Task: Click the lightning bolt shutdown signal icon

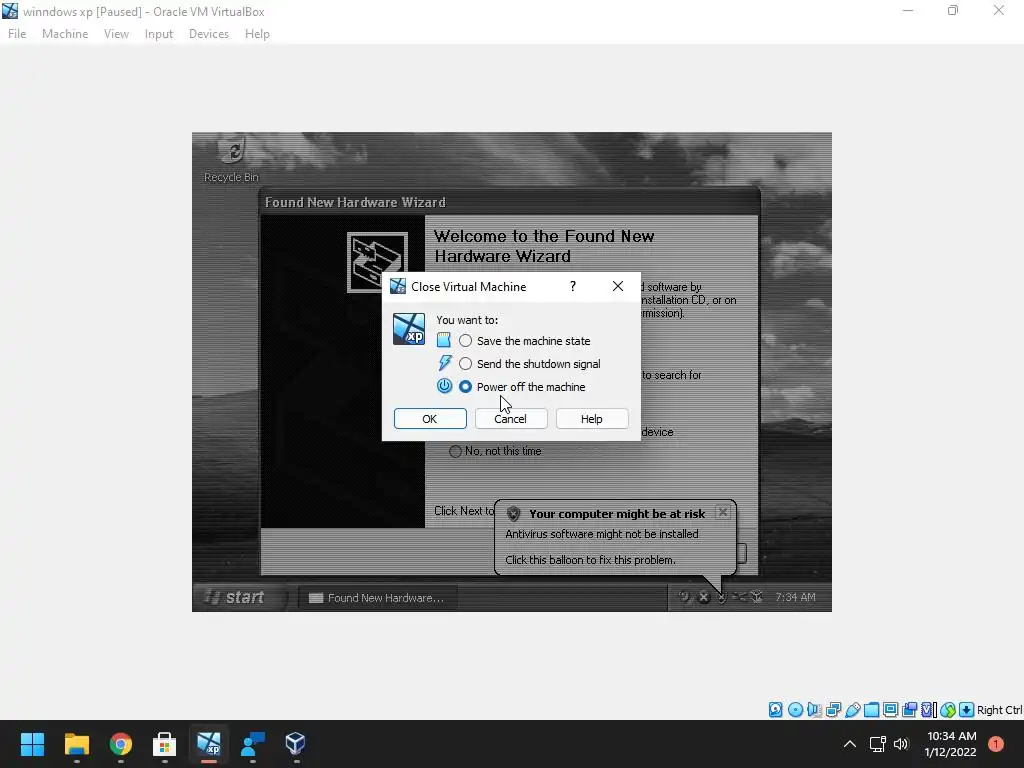Action: coord(444,362)
